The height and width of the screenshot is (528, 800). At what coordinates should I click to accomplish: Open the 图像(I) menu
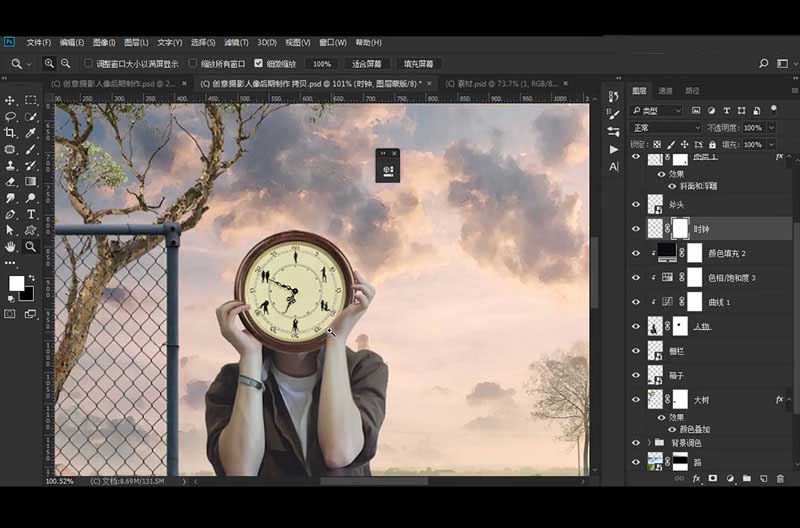104,42
